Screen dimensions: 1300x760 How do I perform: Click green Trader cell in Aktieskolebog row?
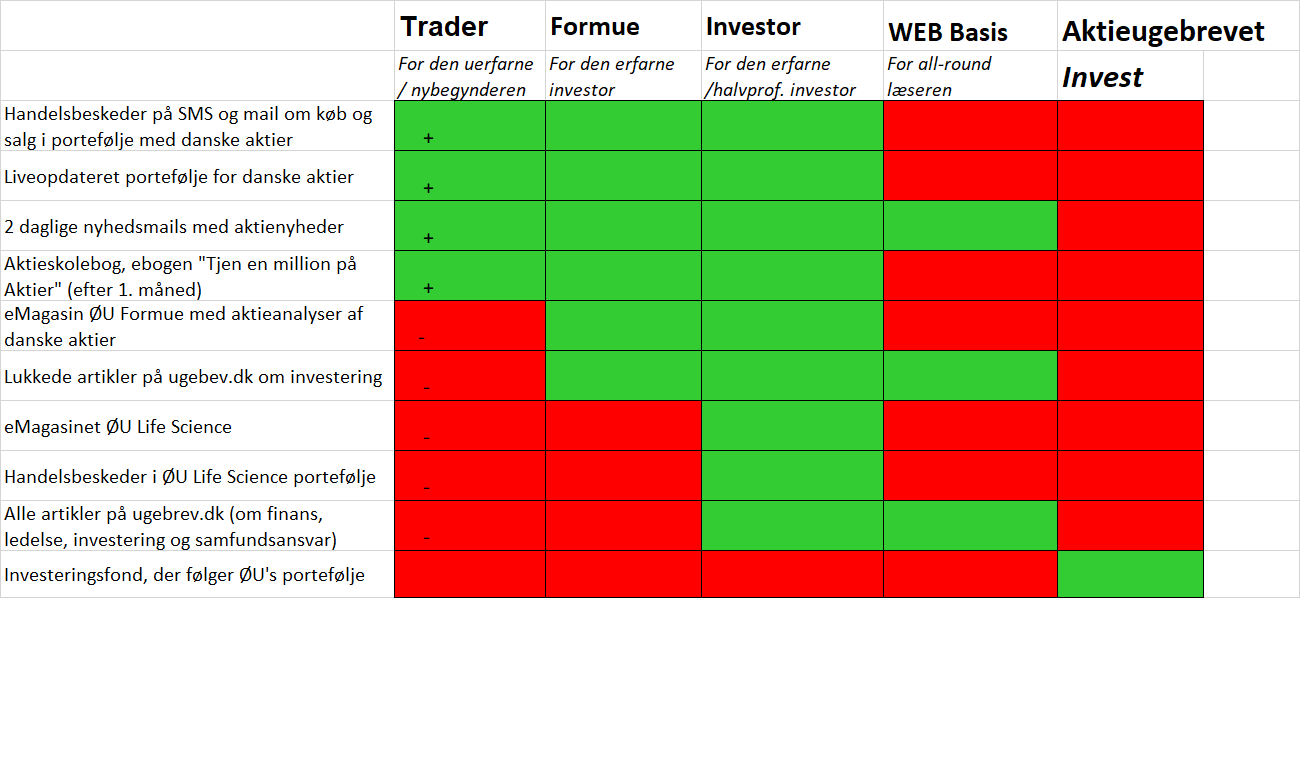[470, 275]
